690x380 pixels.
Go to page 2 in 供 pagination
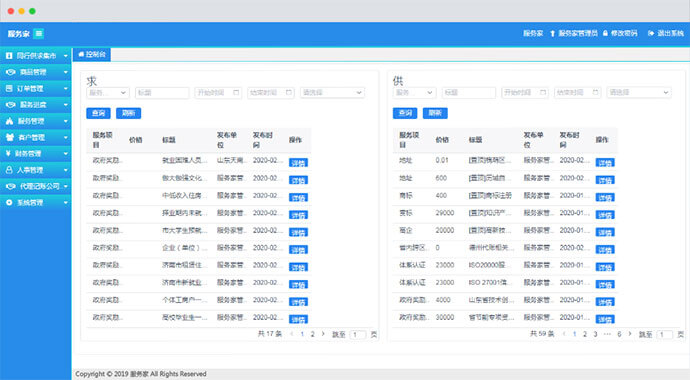(x=585, y=334)
